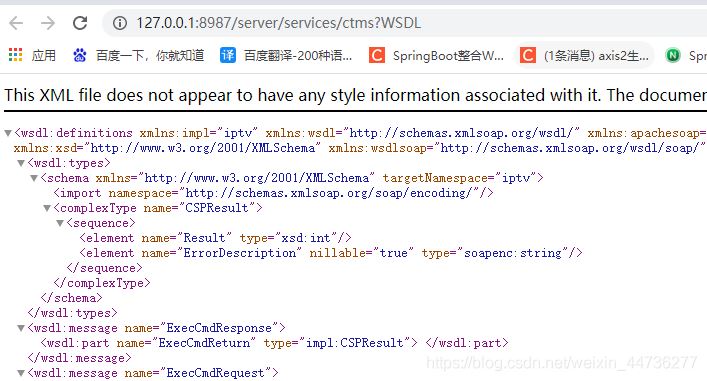This screenshot has width=707, height=381.
Task: Click the import namespace line
Action: [x=273, y=193]
